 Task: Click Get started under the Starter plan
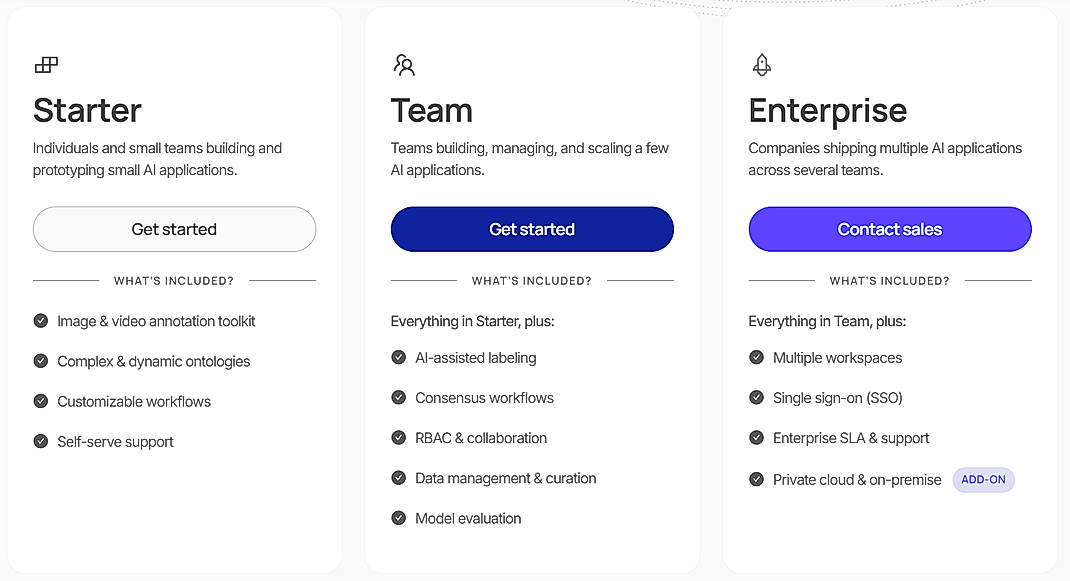(173, 229)
